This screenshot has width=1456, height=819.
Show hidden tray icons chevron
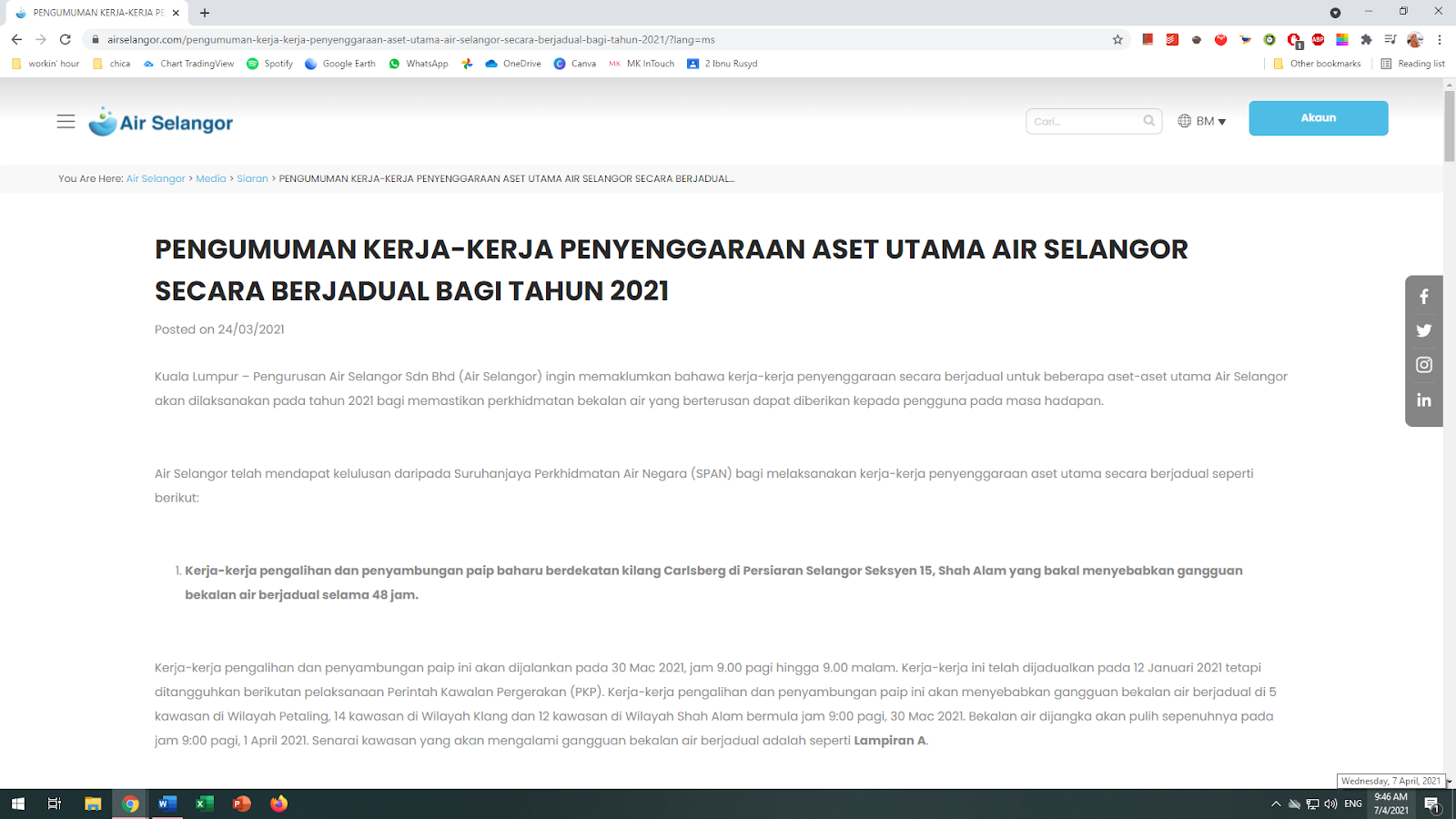pyautogui.click(x=1276, y=804)
